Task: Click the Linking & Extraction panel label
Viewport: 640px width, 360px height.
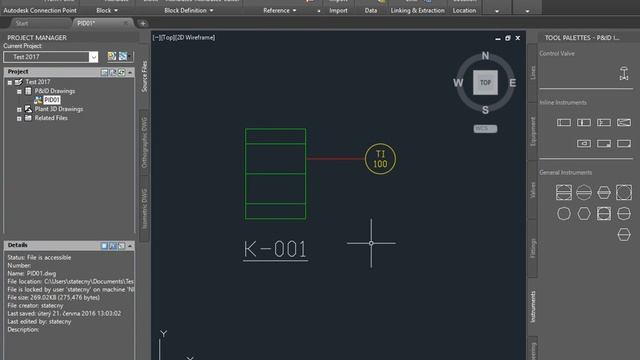Action: point(418,10)
